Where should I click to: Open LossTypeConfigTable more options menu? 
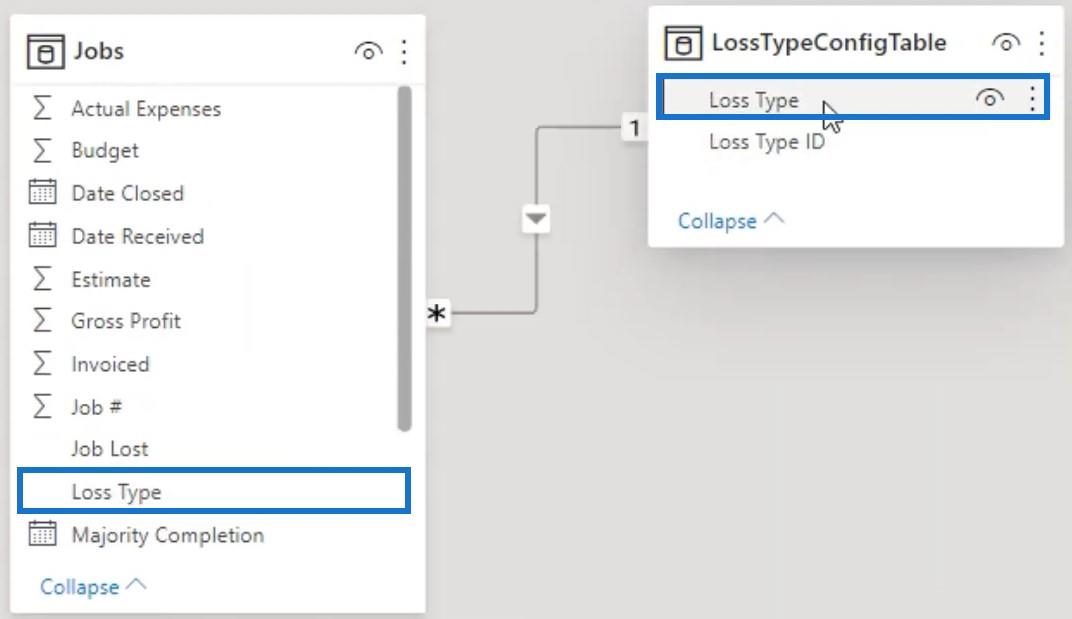point(1041,43)
